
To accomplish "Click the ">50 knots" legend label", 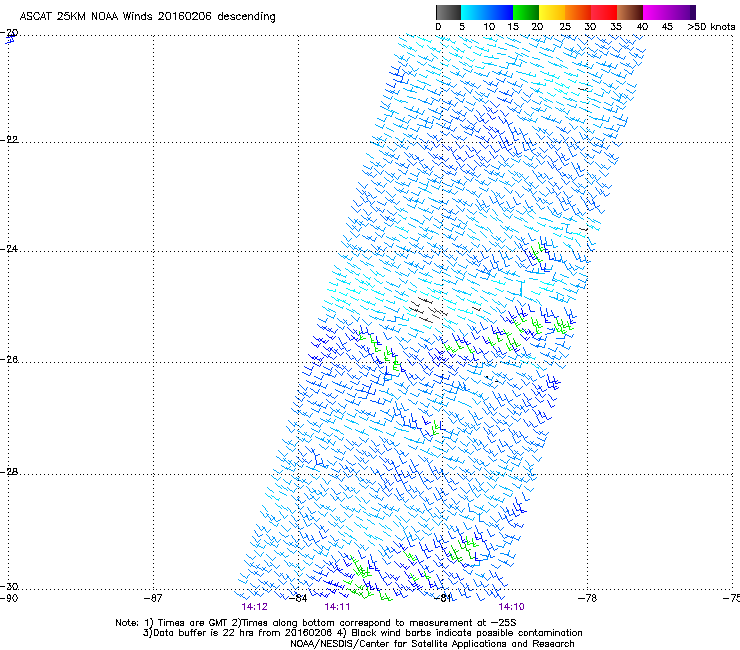I will [711, 27].
